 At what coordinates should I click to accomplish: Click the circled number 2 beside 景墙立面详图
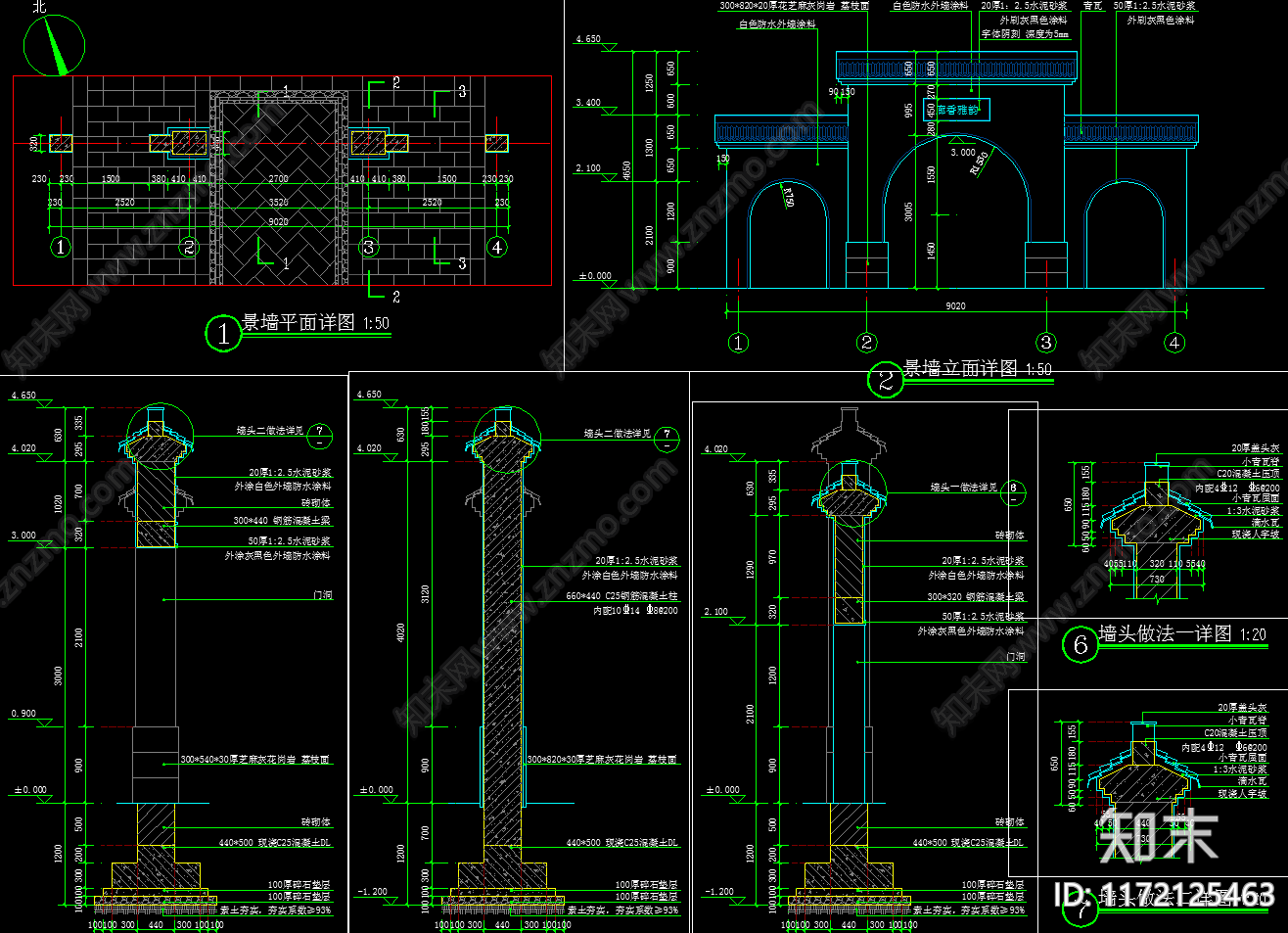coord(885,380)
